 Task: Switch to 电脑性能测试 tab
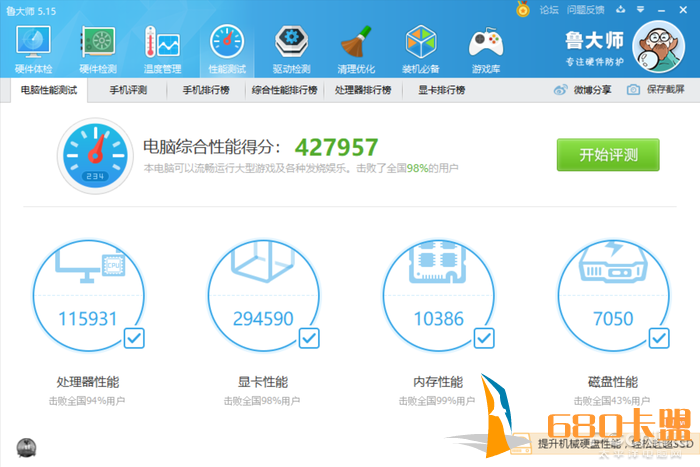[x=49, y=90]
